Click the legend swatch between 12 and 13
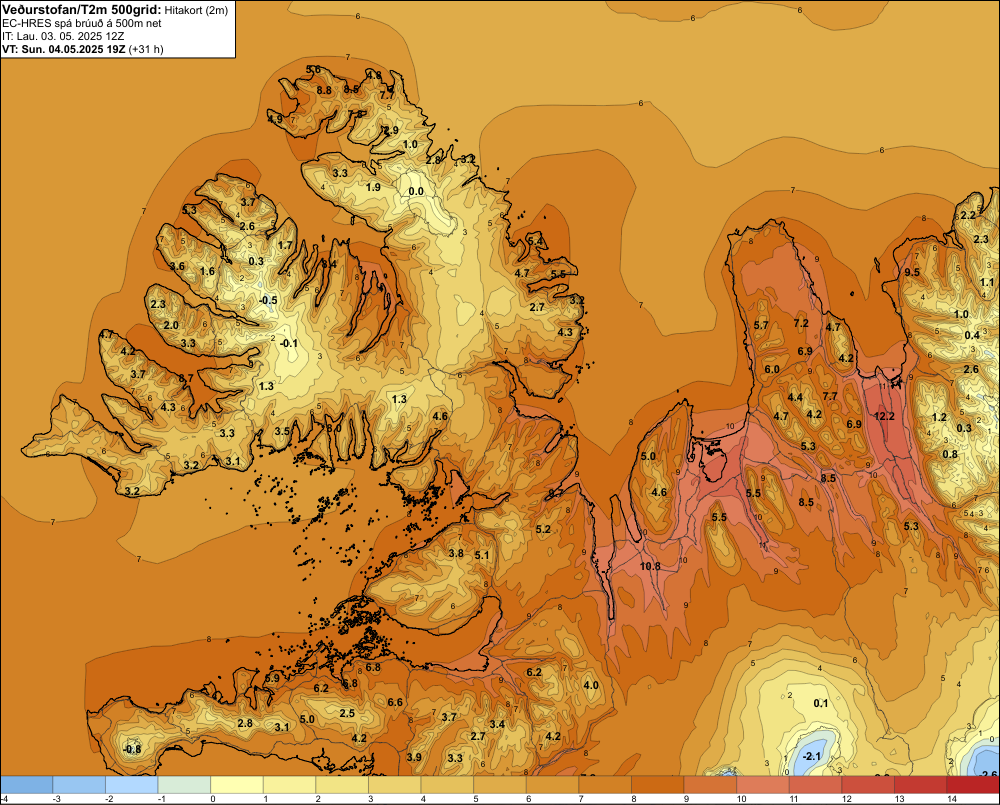 (x=868, y=785)
